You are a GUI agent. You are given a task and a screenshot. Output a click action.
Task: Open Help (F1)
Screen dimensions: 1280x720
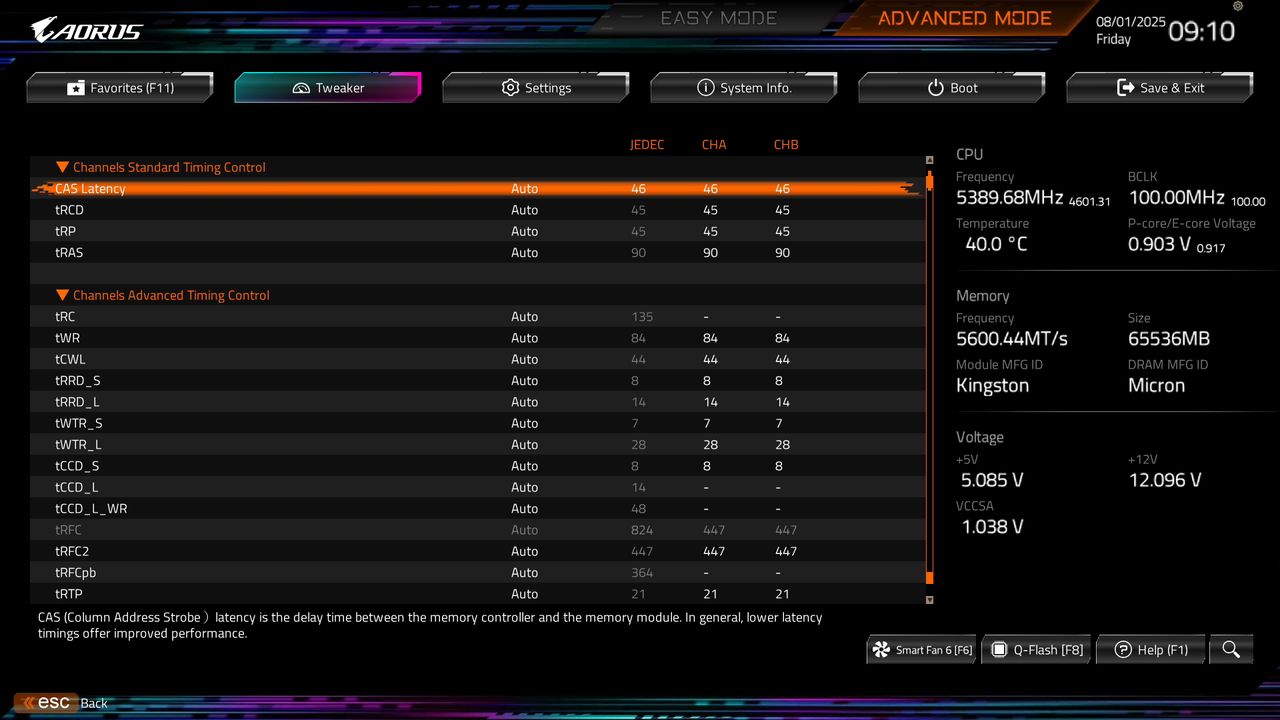1151,650
